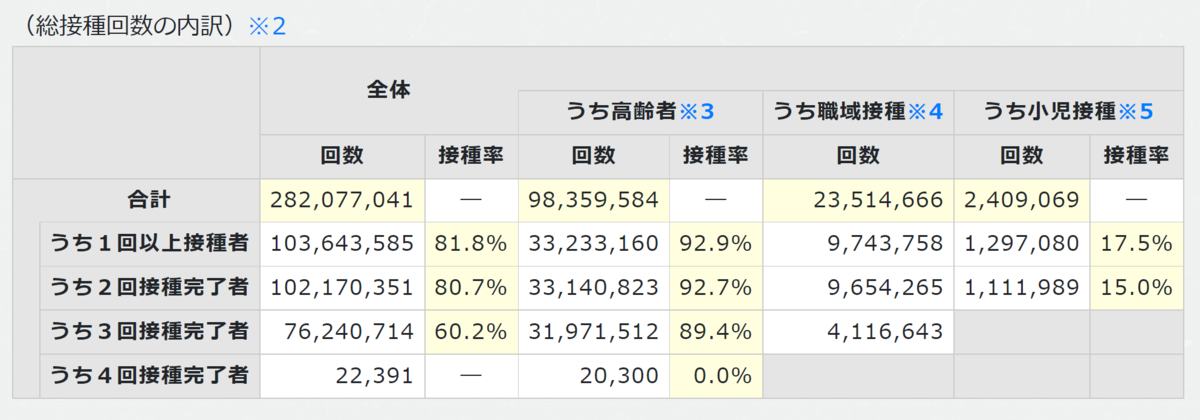Click the elderly total 98,359,584
1200x420 pixels.
point(593,200)
